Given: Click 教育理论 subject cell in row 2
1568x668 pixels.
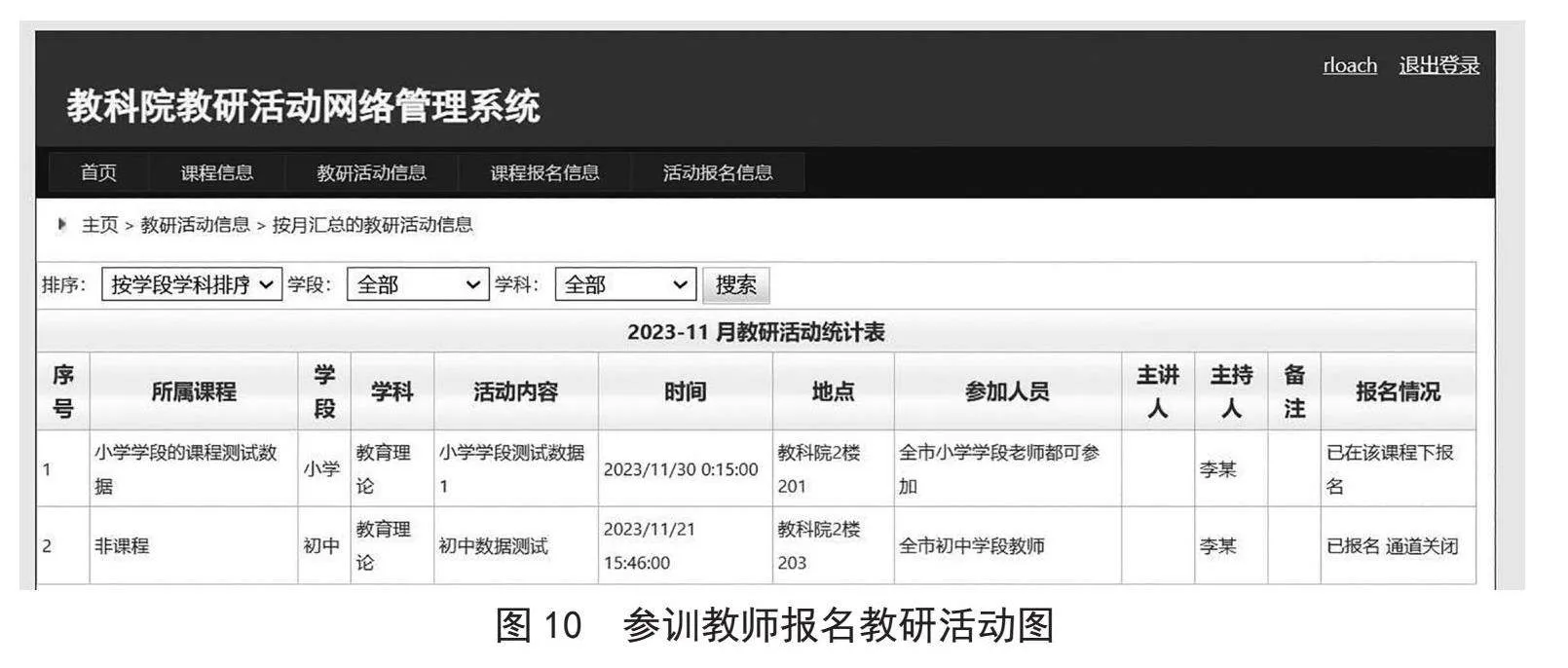Looking at the screenshot, I should (x=392, y=545).
